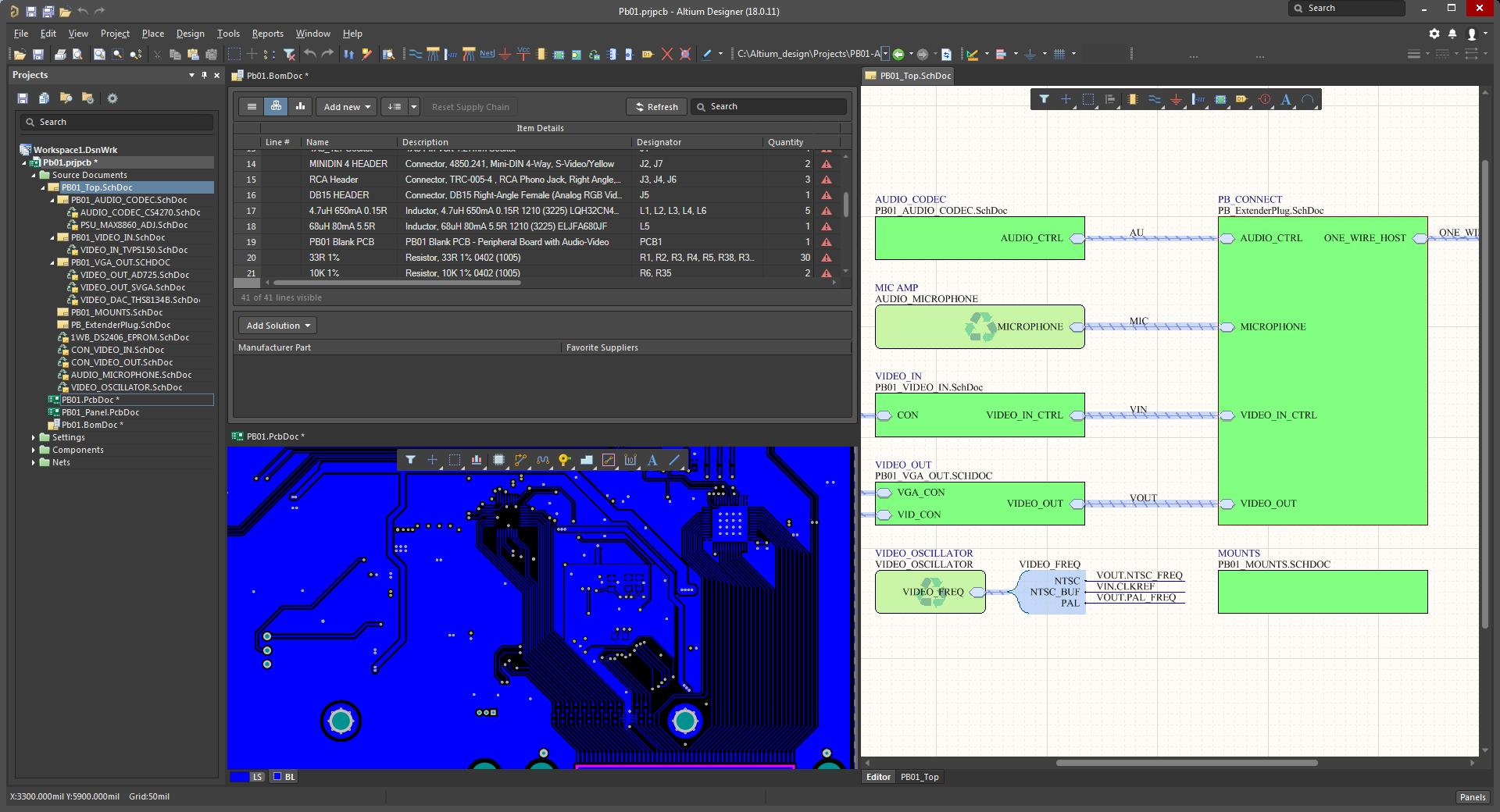Click the Panels button in status bar
The width and height of the screenshot is (1500, 812).
point(1472,797)
